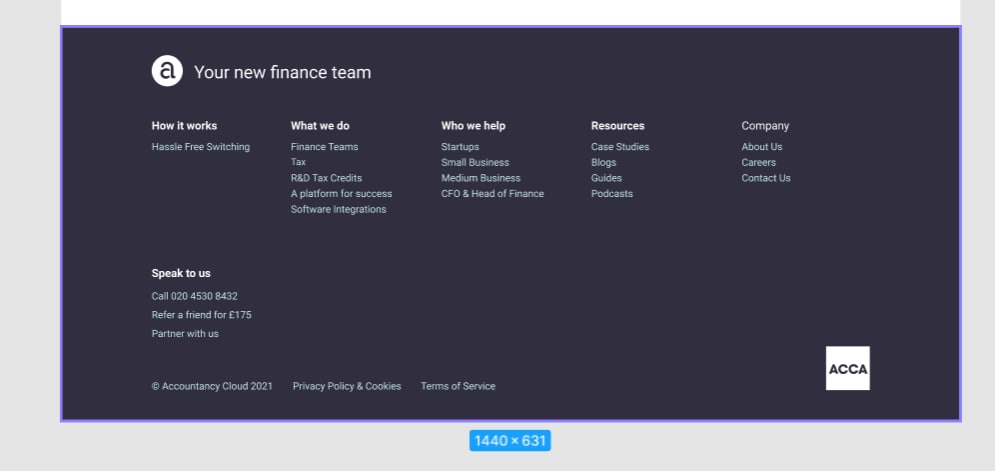Open the Startups link
The image size is (995, 471).
460,147
